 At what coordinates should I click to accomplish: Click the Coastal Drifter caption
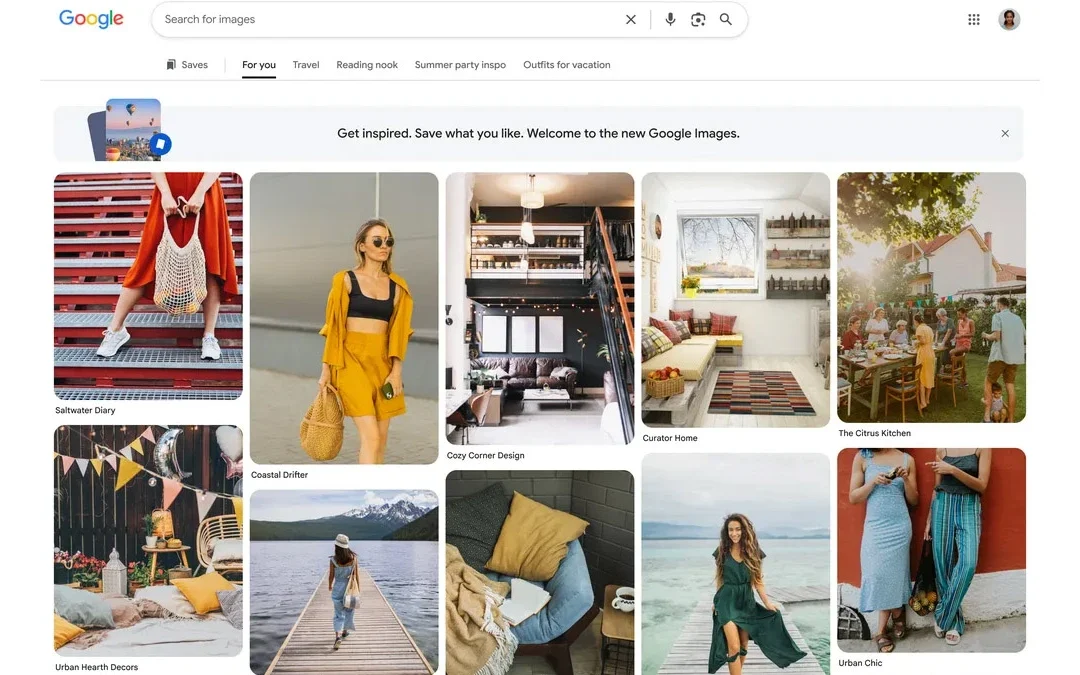[x=280, y=475]
